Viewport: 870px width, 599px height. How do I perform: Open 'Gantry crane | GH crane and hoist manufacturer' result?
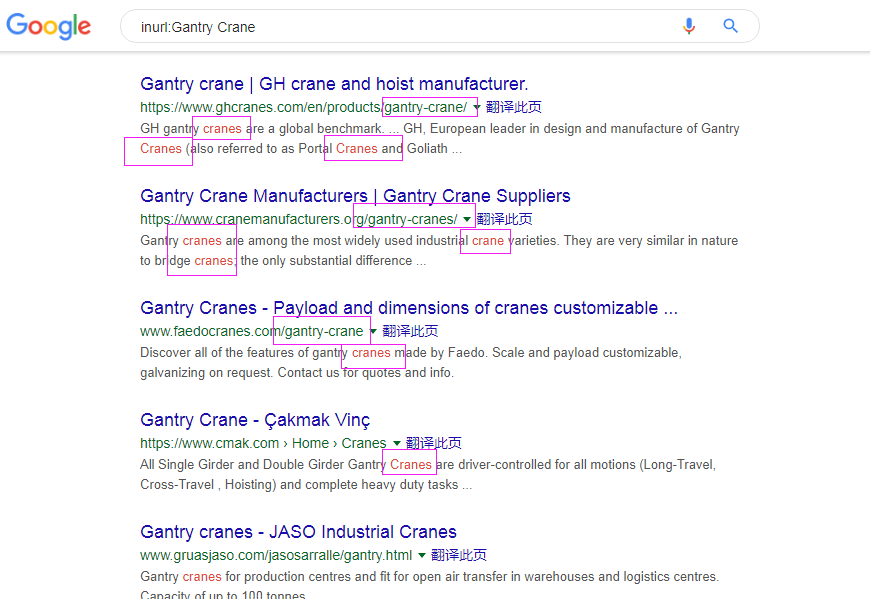click(x=334, y=84)
